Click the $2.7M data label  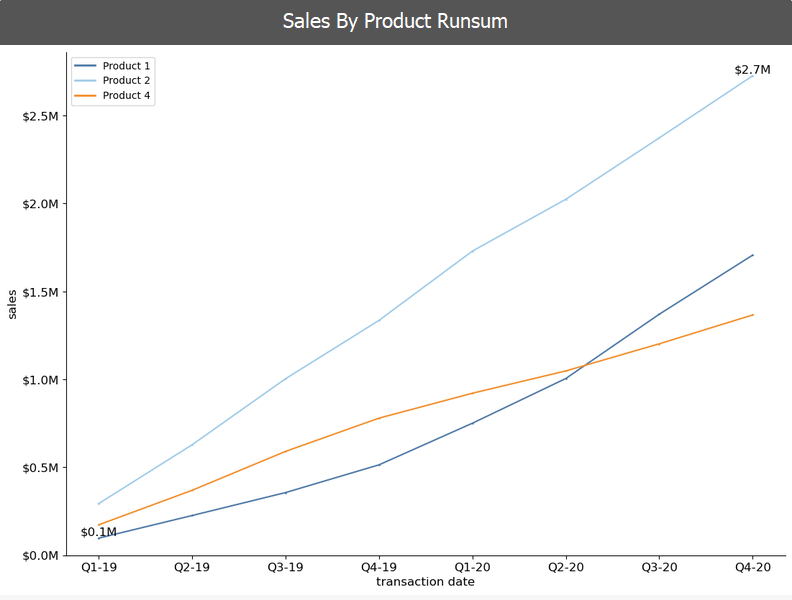(752, 70)
